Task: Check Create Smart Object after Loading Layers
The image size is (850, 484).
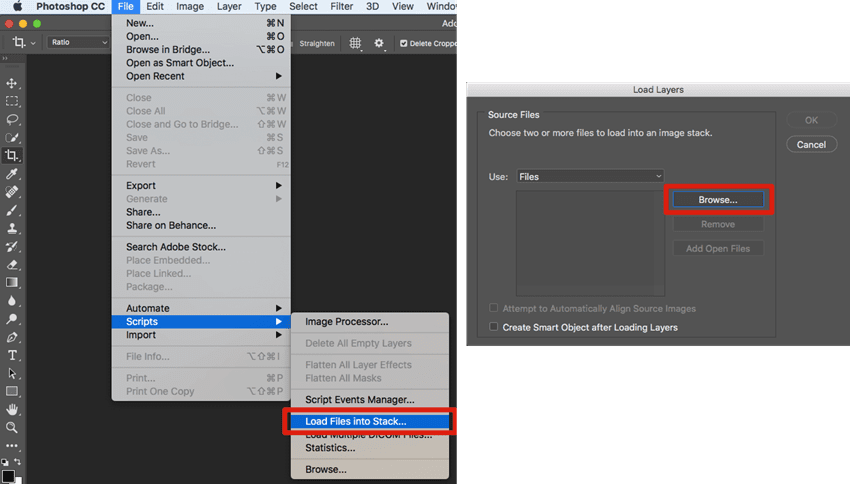Action: click(x=493, y=327)
